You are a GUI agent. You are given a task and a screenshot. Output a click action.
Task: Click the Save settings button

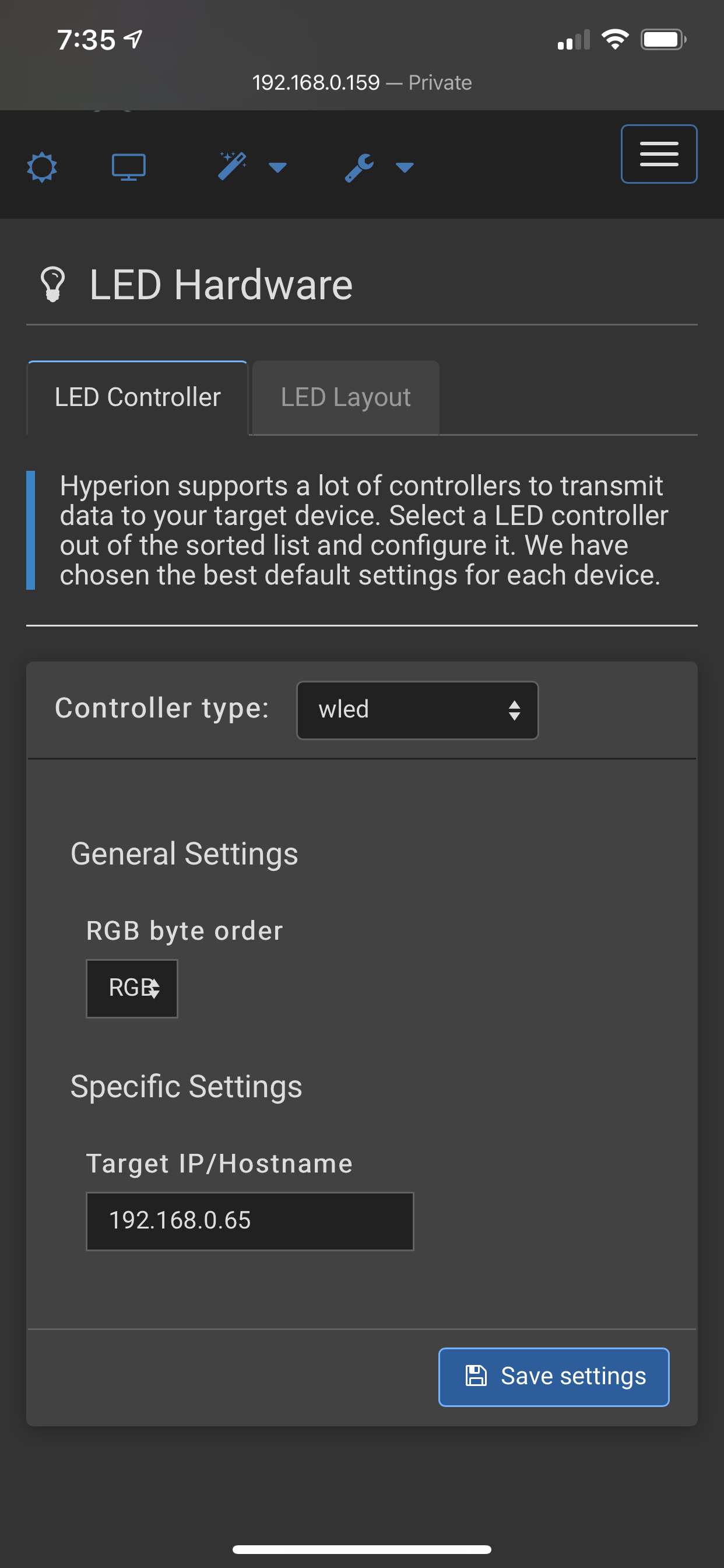tap(554, 1376)
